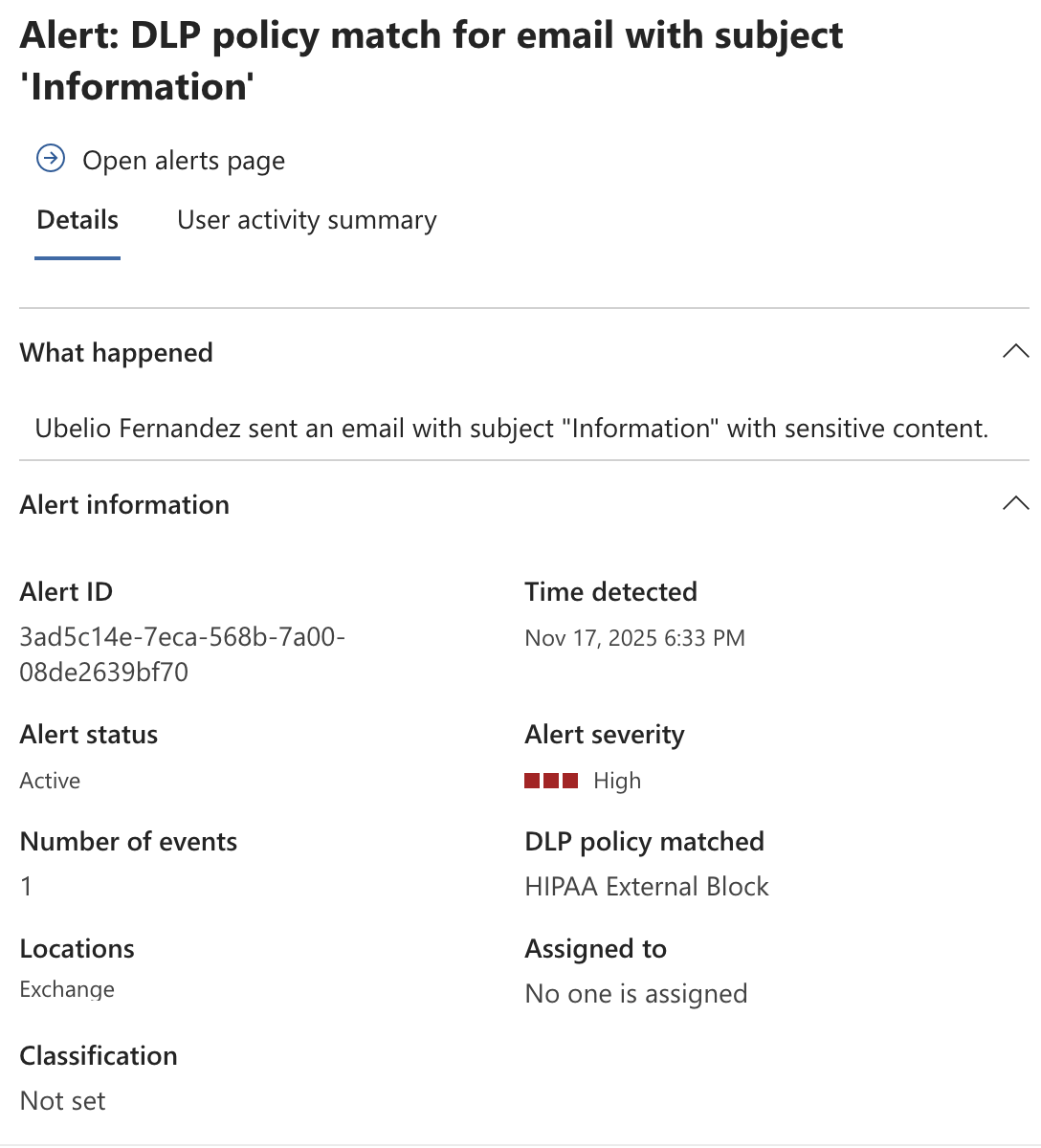Select the Alert ID value text
This screenshot has height=1148, width=1041.
pyautogui.click(x=182, y=654)
